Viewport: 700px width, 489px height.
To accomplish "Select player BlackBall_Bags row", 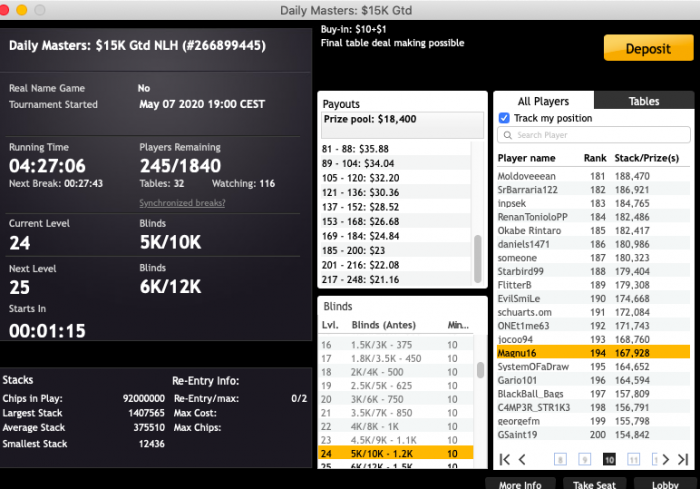I will (x=593, y=394).
